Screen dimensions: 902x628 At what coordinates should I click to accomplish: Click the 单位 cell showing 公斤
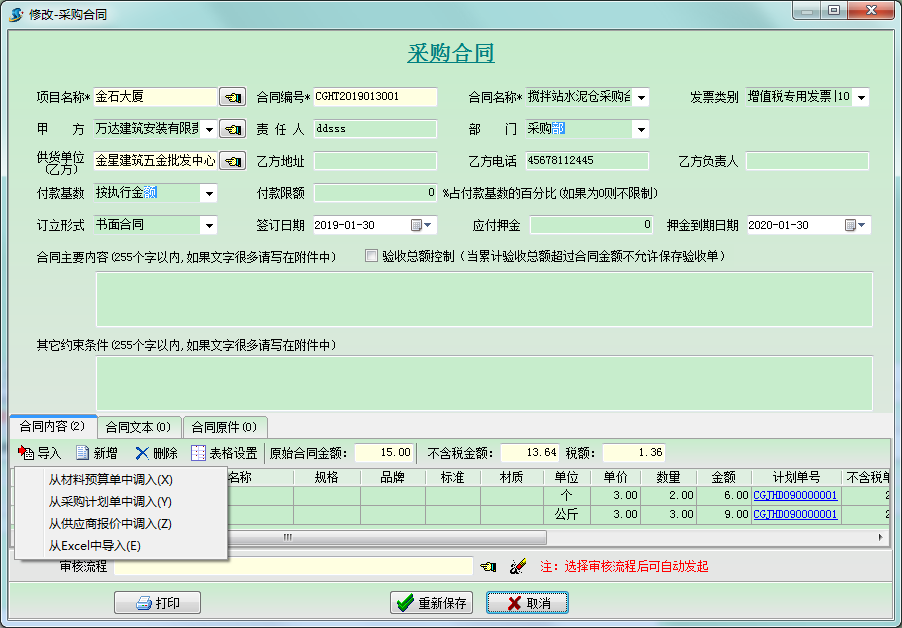[567, 514]
